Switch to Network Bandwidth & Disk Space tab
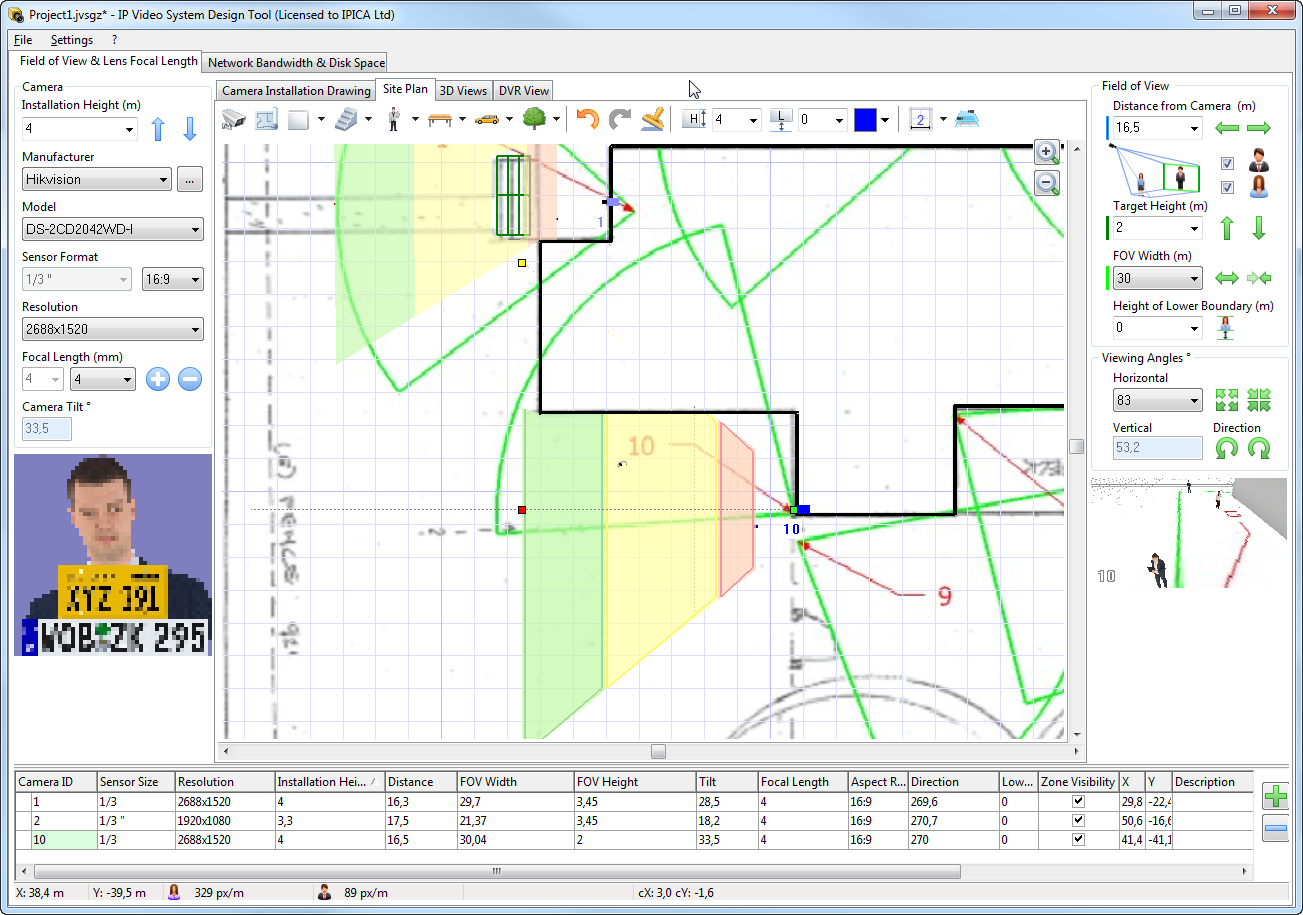The image size is (1303, 915). tap(296, 63)
